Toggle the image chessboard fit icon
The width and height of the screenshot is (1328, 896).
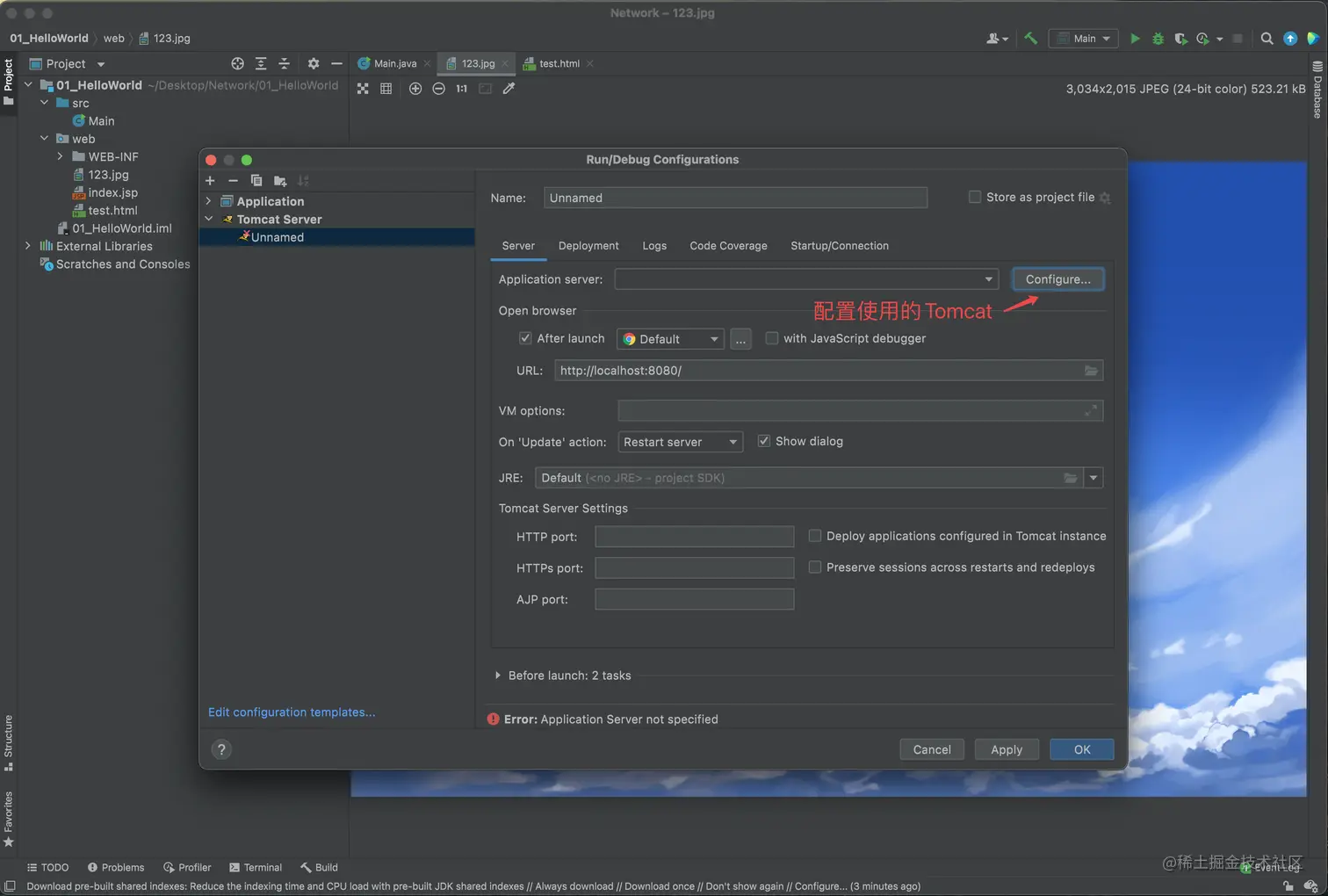[363, 89]
